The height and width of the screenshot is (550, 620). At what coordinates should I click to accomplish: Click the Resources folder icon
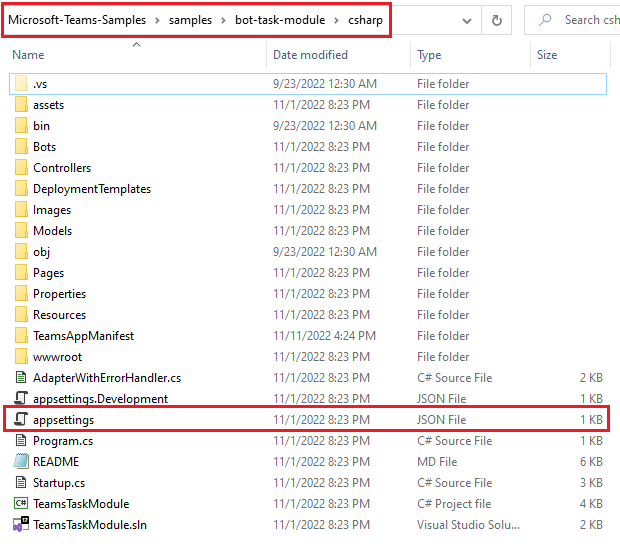point(21,314)
